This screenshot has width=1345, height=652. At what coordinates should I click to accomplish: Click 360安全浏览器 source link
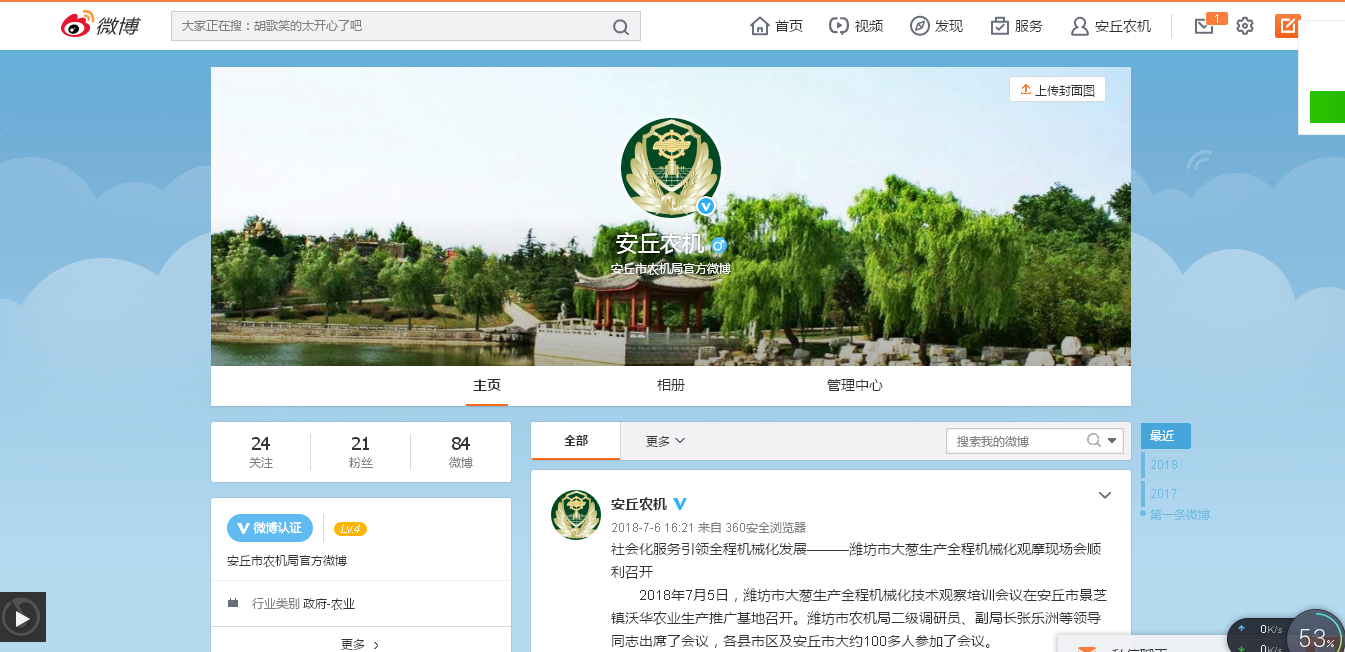coord(764,528)
